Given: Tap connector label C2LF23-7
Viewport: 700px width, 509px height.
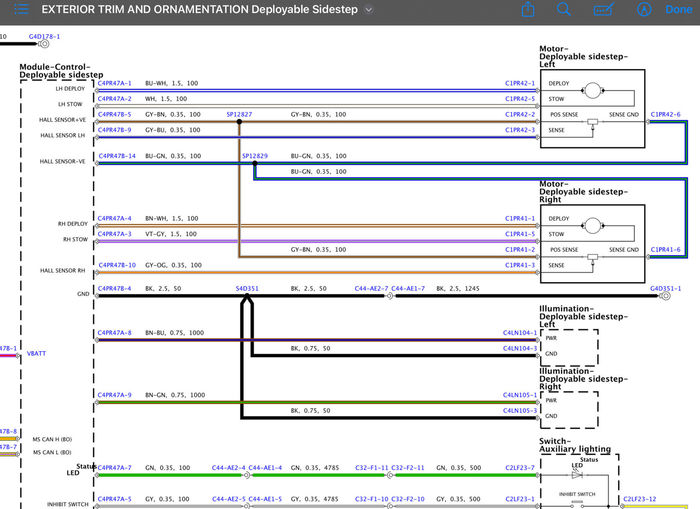Looking at the screenshot, I should coord(520,467).
